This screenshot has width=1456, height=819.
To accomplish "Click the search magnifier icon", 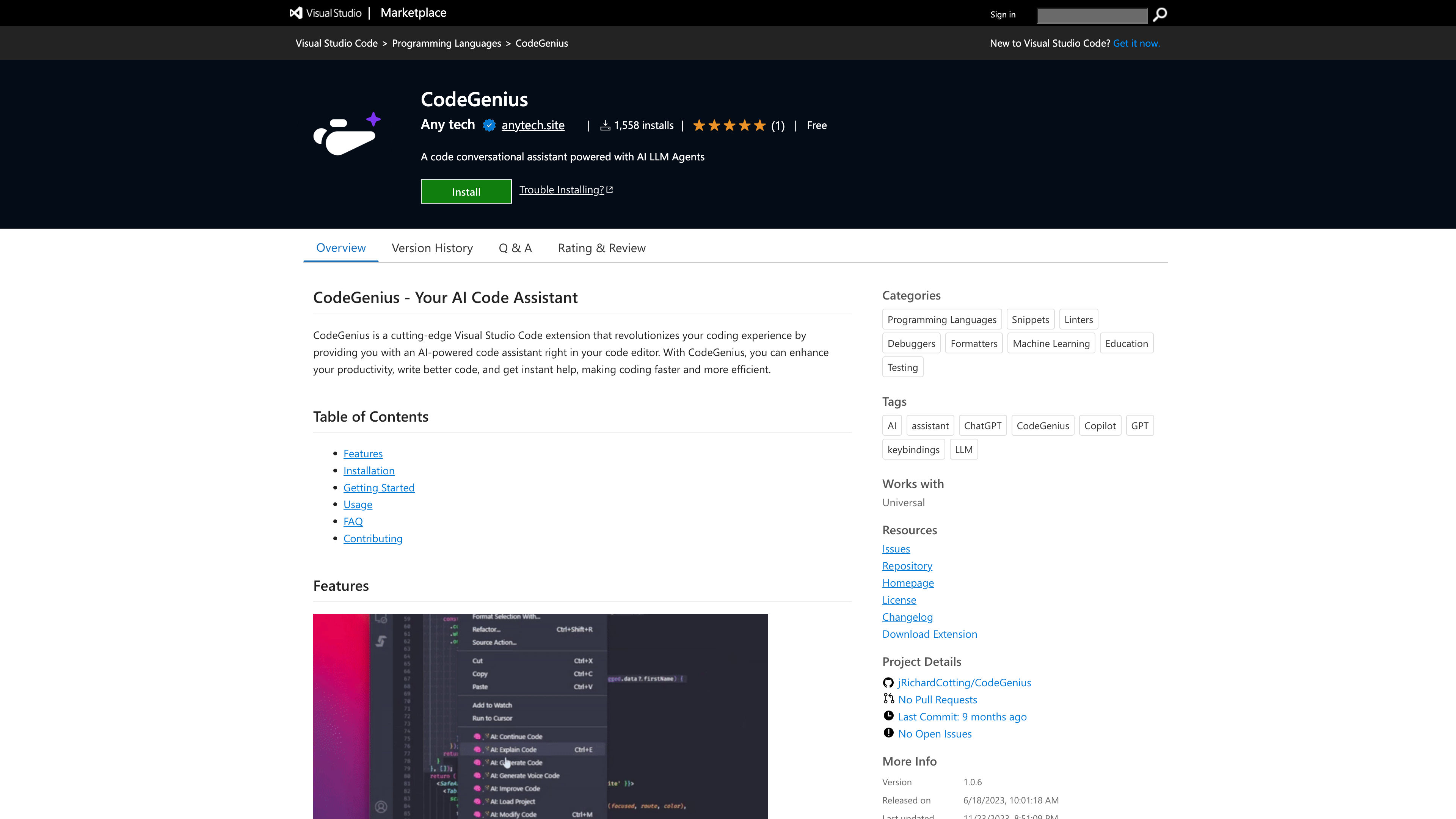I will pos(1159,14).
